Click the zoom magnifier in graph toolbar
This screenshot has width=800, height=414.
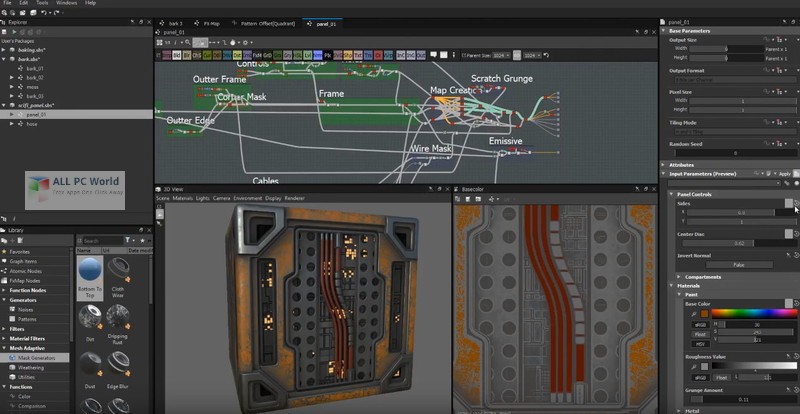point(188,42)
